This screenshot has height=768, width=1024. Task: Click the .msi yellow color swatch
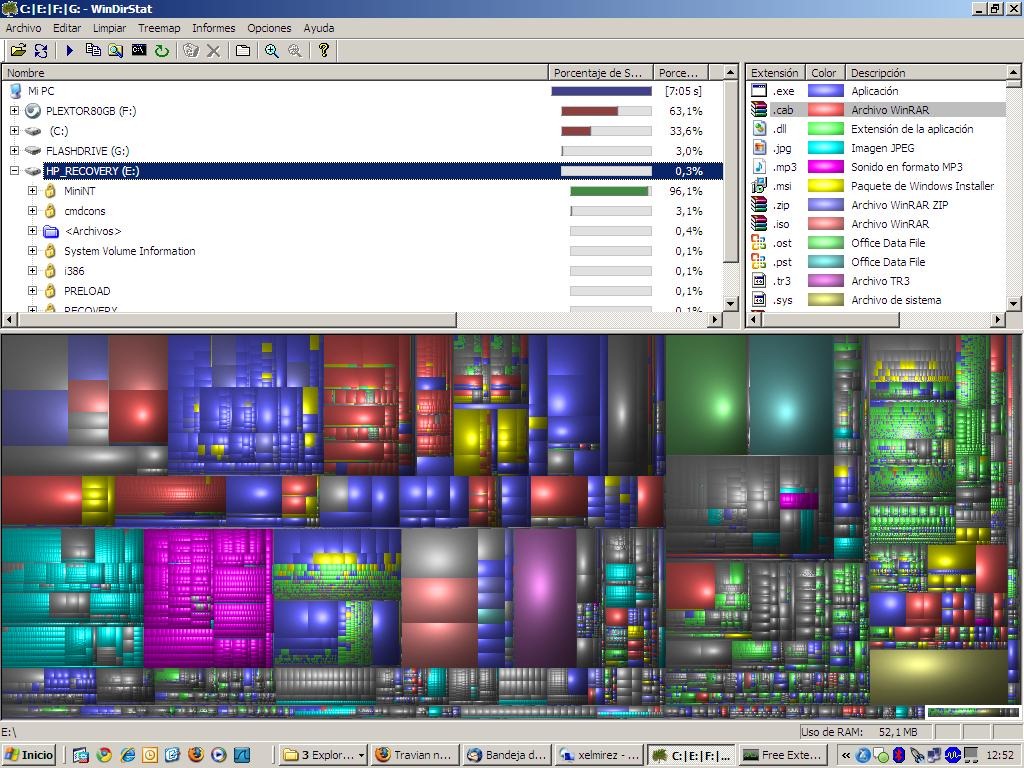825,185
